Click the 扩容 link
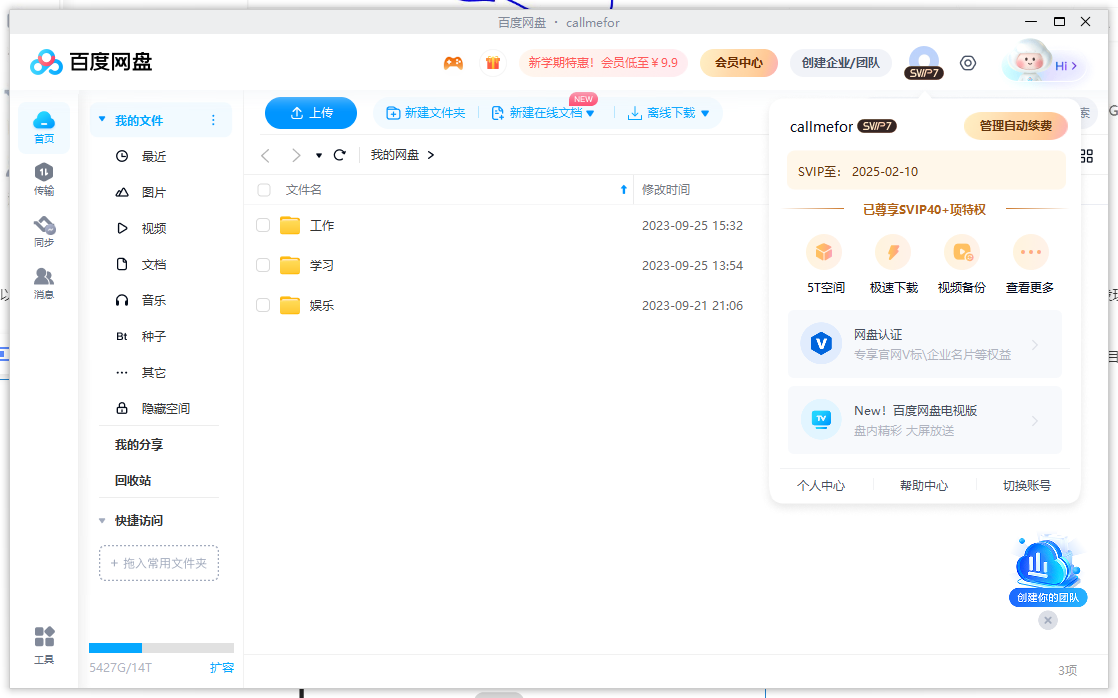This screenshot has width=1118, height=698. [222, 667]
